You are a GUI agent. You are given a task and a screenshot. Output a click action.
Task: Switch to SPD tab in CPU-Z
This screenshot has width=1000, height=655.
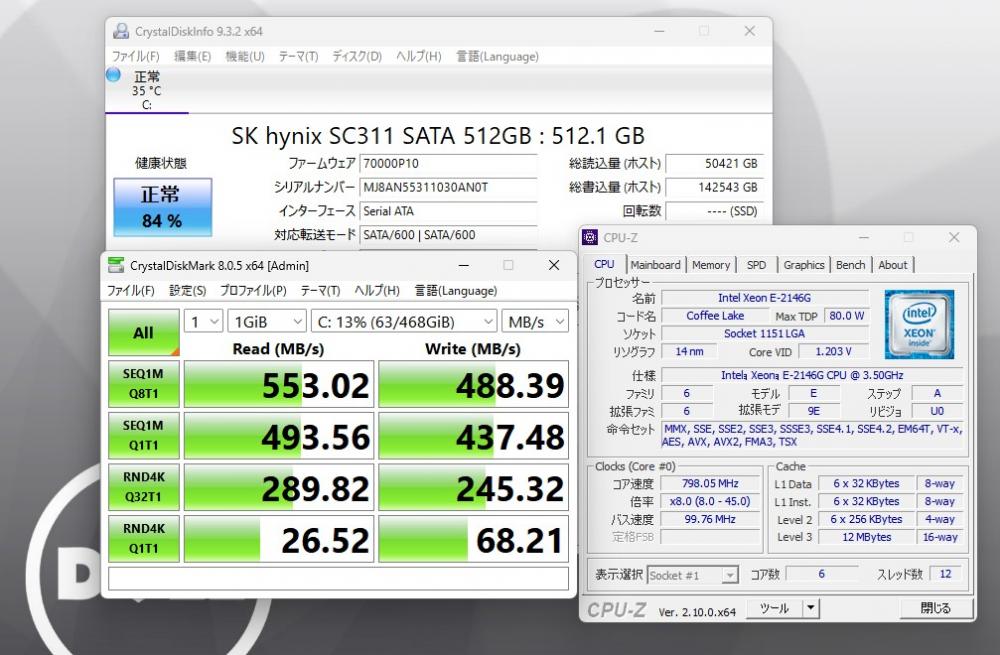756,265
